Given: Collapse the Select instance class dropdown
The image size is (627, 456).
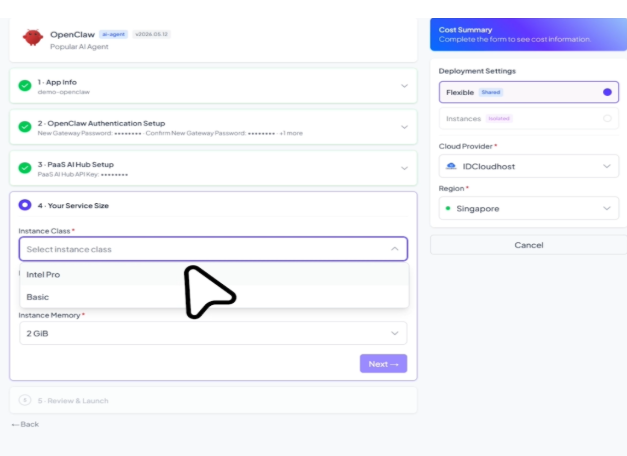Looking at the screenshot, I should pyautogui.click(x=213, y=249).
